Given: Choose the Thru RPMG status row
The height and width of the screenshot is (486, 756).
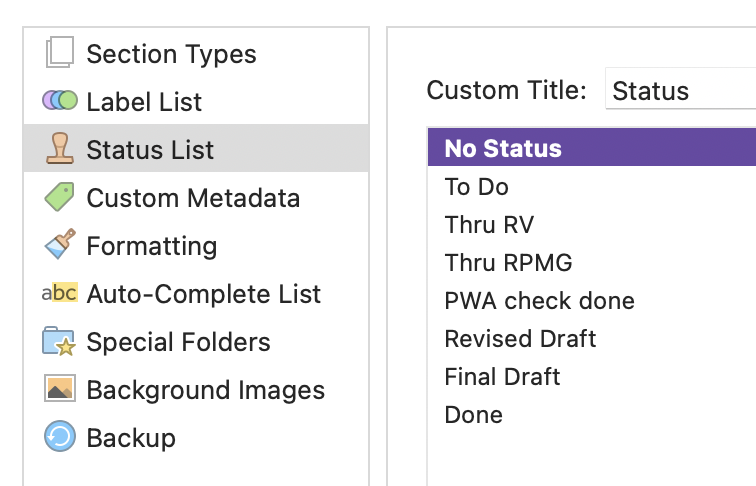Looking at the screenshot, I should [x=592, y=262].
